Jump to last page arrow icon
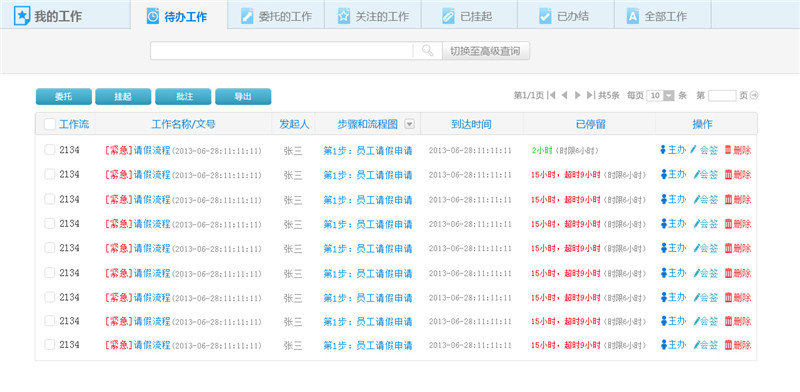Image resolution: width=800 pixels, height=392 pixels. 590,95
